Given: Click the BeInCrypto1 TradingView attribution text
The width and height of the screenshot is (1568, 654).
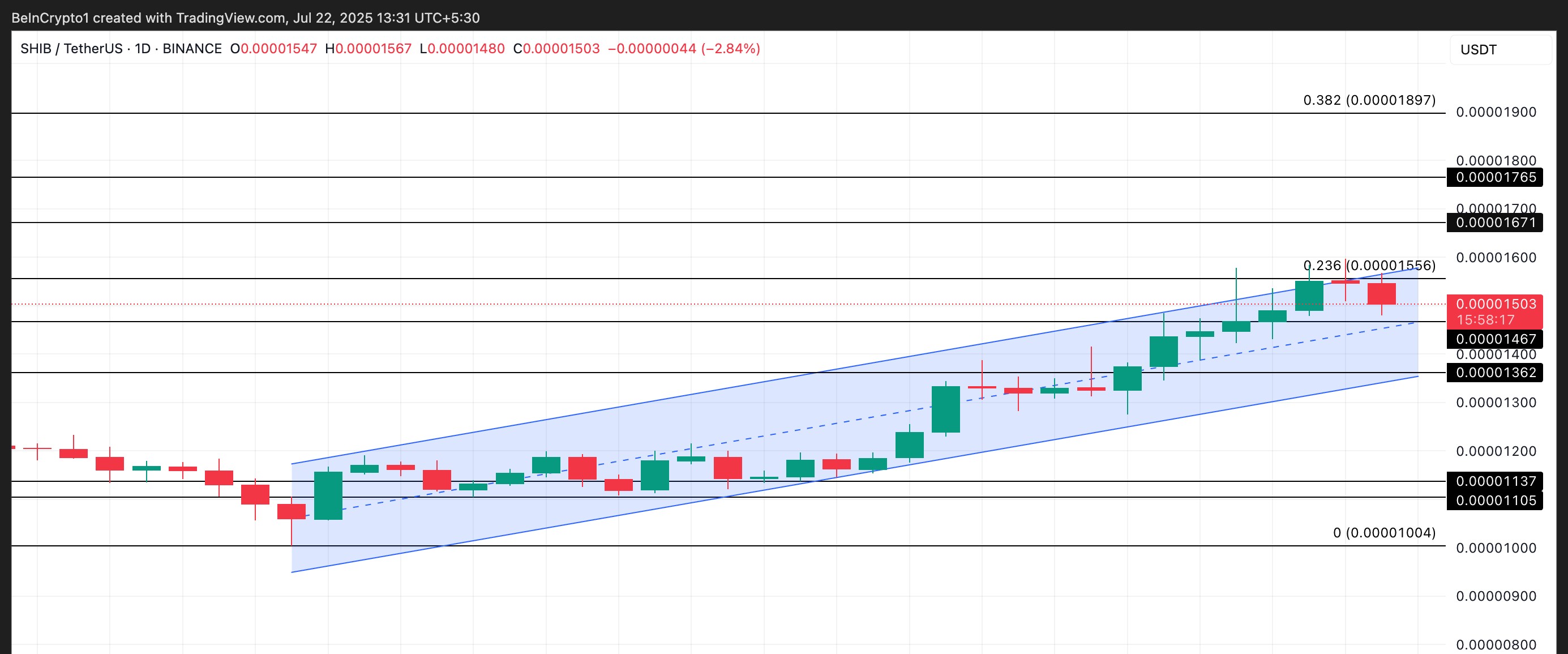Looking at the screenshot, I should (x=245, y=18).
